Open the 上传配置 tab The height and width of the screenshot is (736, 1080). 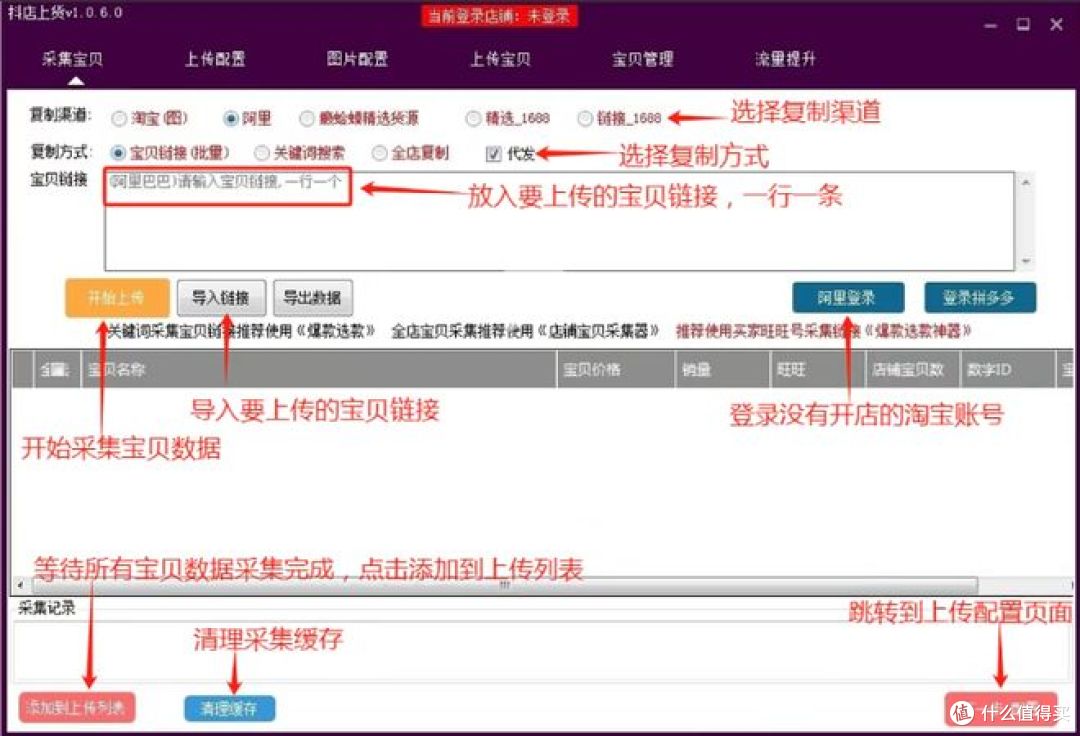click(215, 59)
